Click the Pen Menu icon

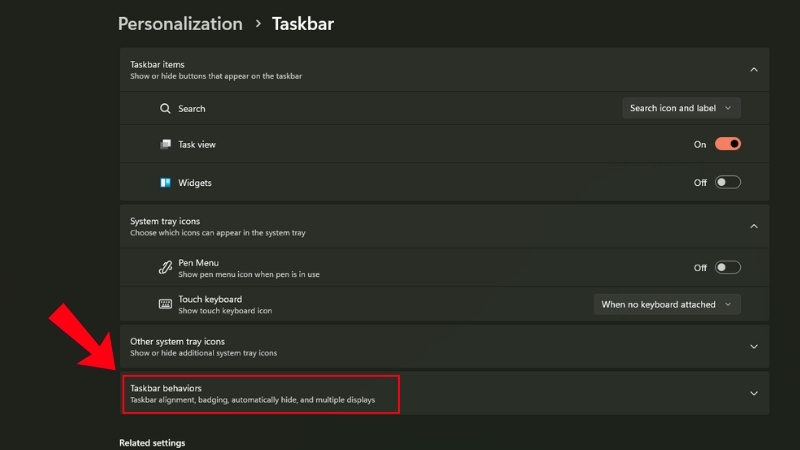165,268
